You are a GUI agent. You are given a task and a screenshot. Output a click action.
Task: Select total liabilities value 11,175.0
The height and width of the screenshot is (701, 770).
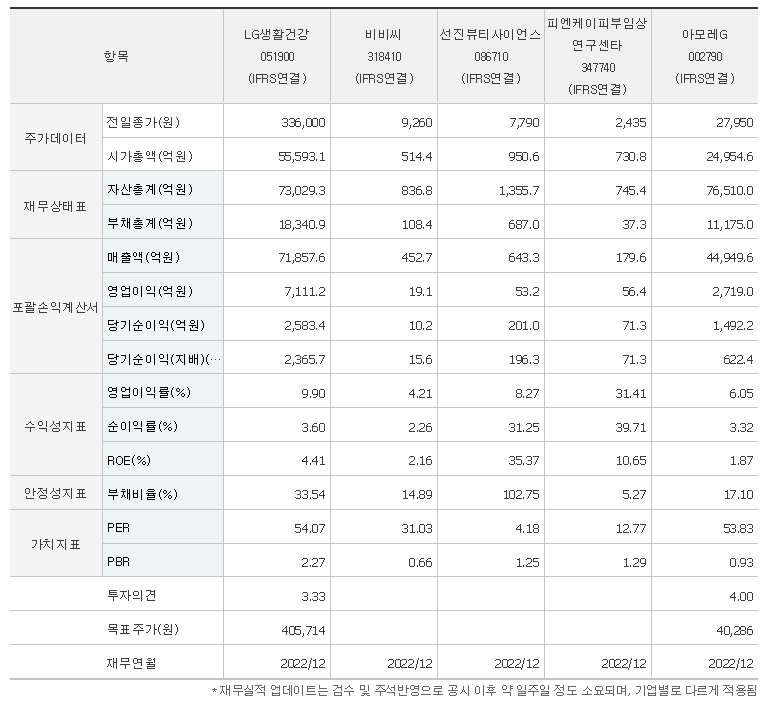click(x=730, y=224)
